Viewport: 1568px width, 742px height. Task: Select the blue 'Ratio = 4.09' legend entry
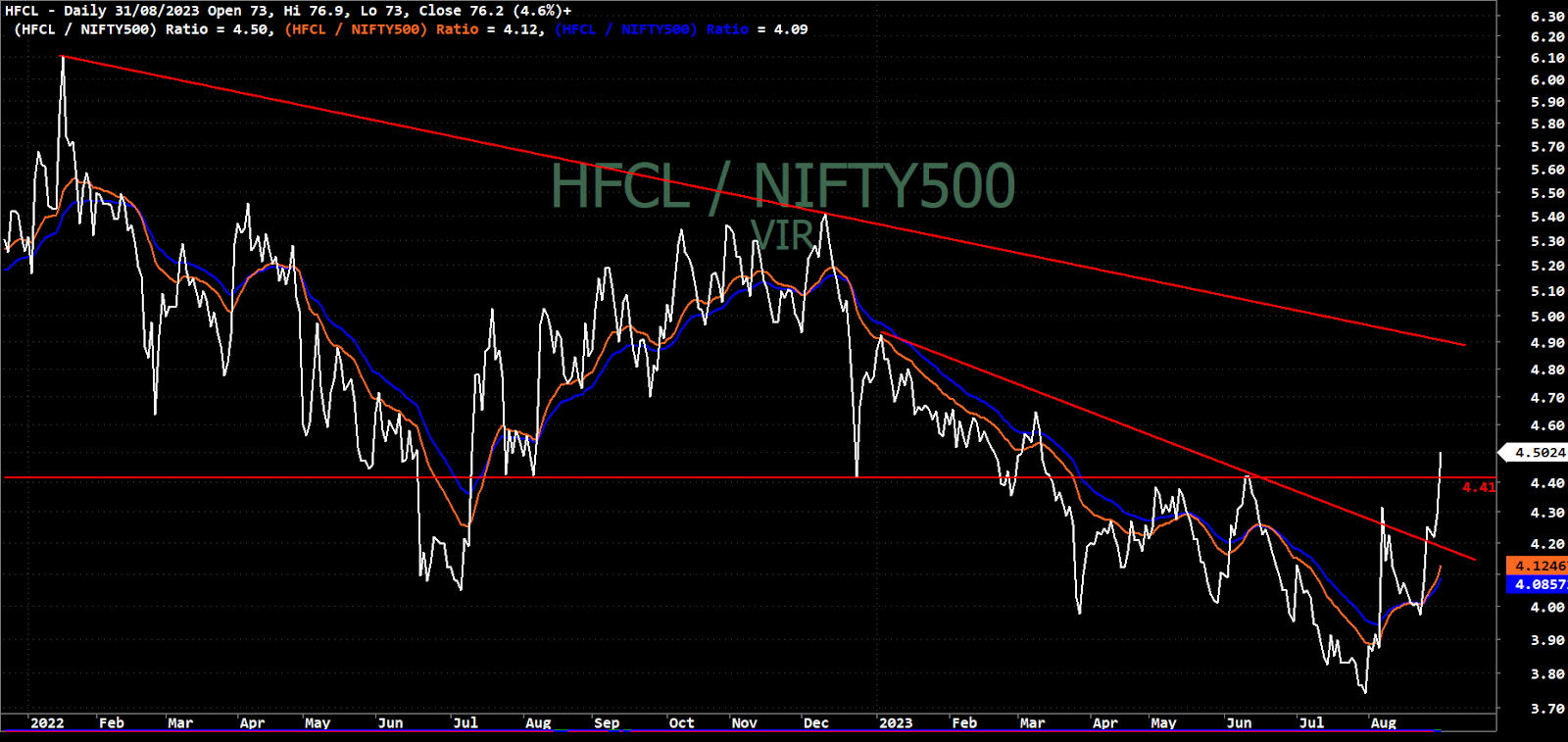point(758,29)
